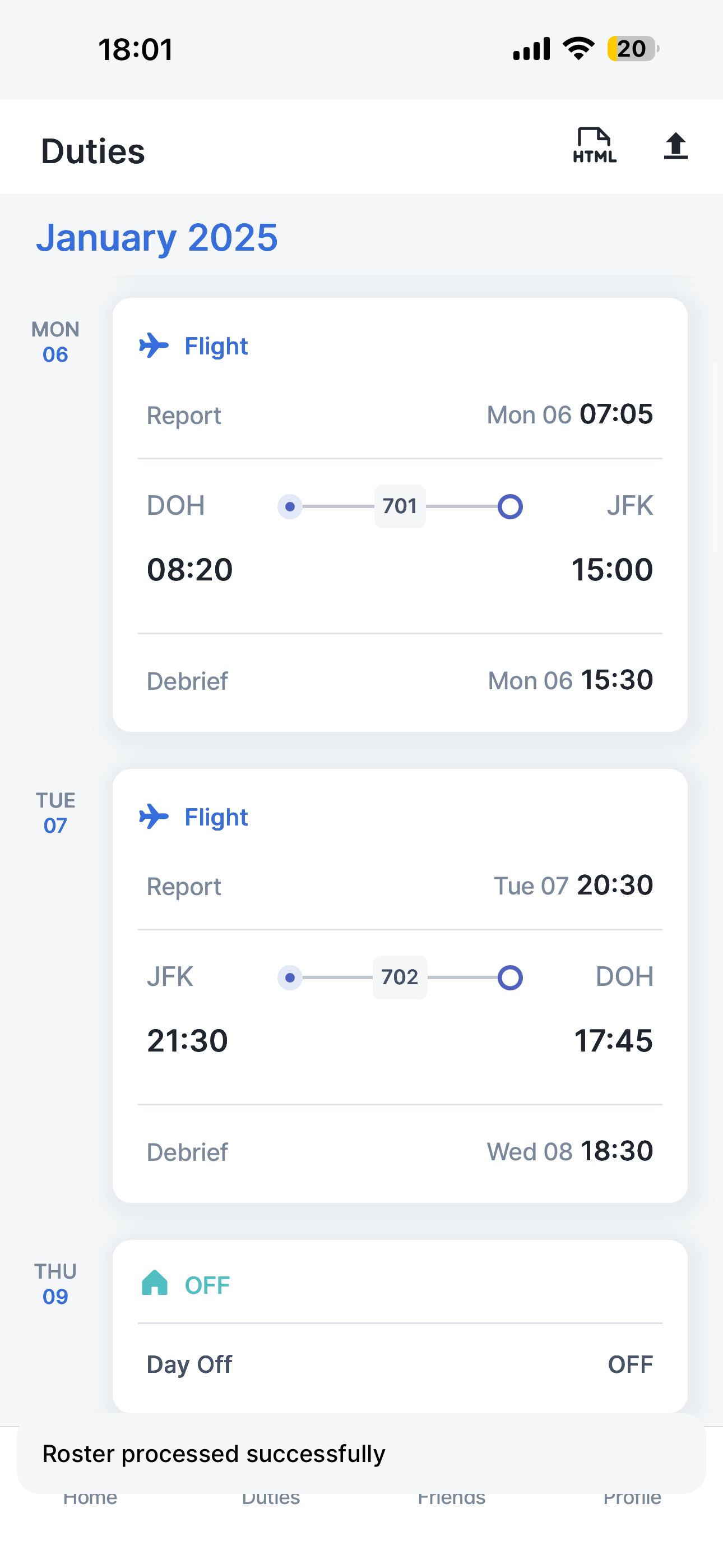The image size is (723, 1568).
Task: Open the Home tab
Action: [x=90, y=1498]
